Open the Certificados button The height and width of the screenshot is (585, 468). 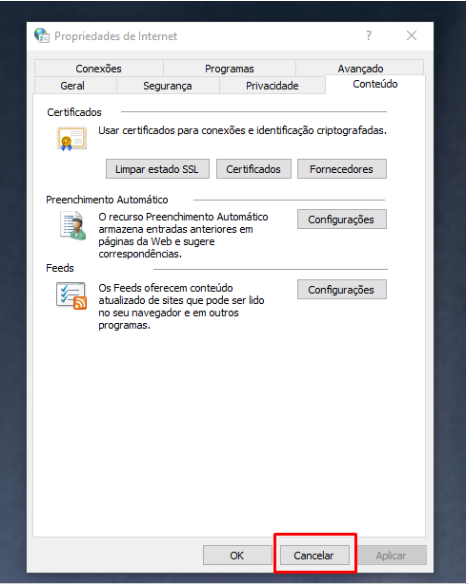pyautogui.click(x=253, y=169)
